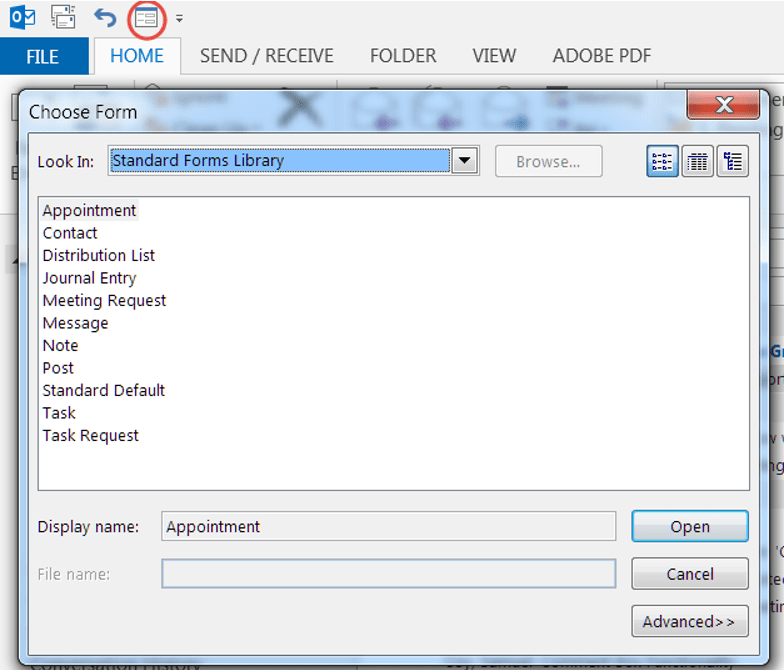
Task: Switch to grouped category view icon
Action: click(732, 162)
